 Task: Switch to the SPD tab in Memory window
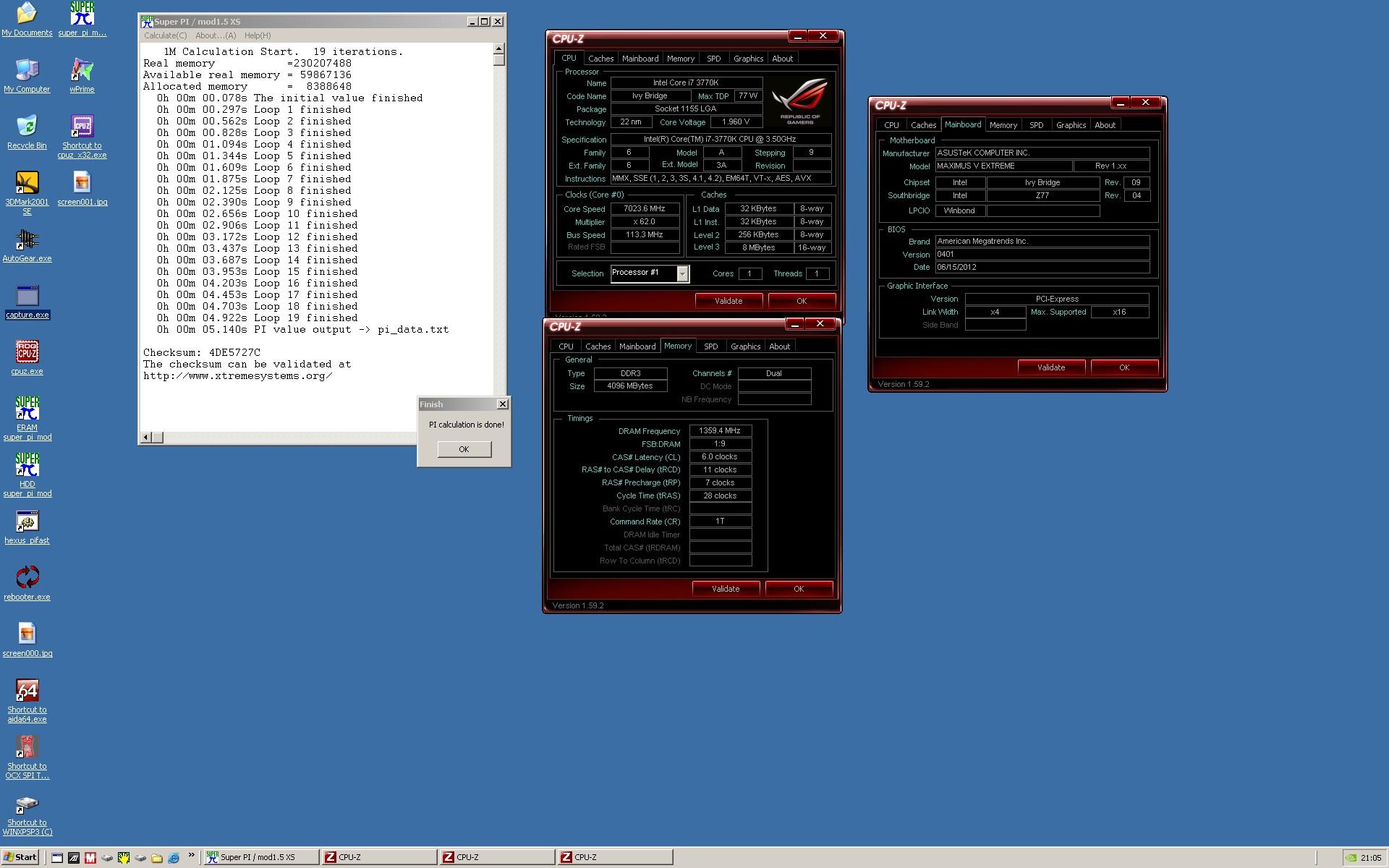coord(710,346)
